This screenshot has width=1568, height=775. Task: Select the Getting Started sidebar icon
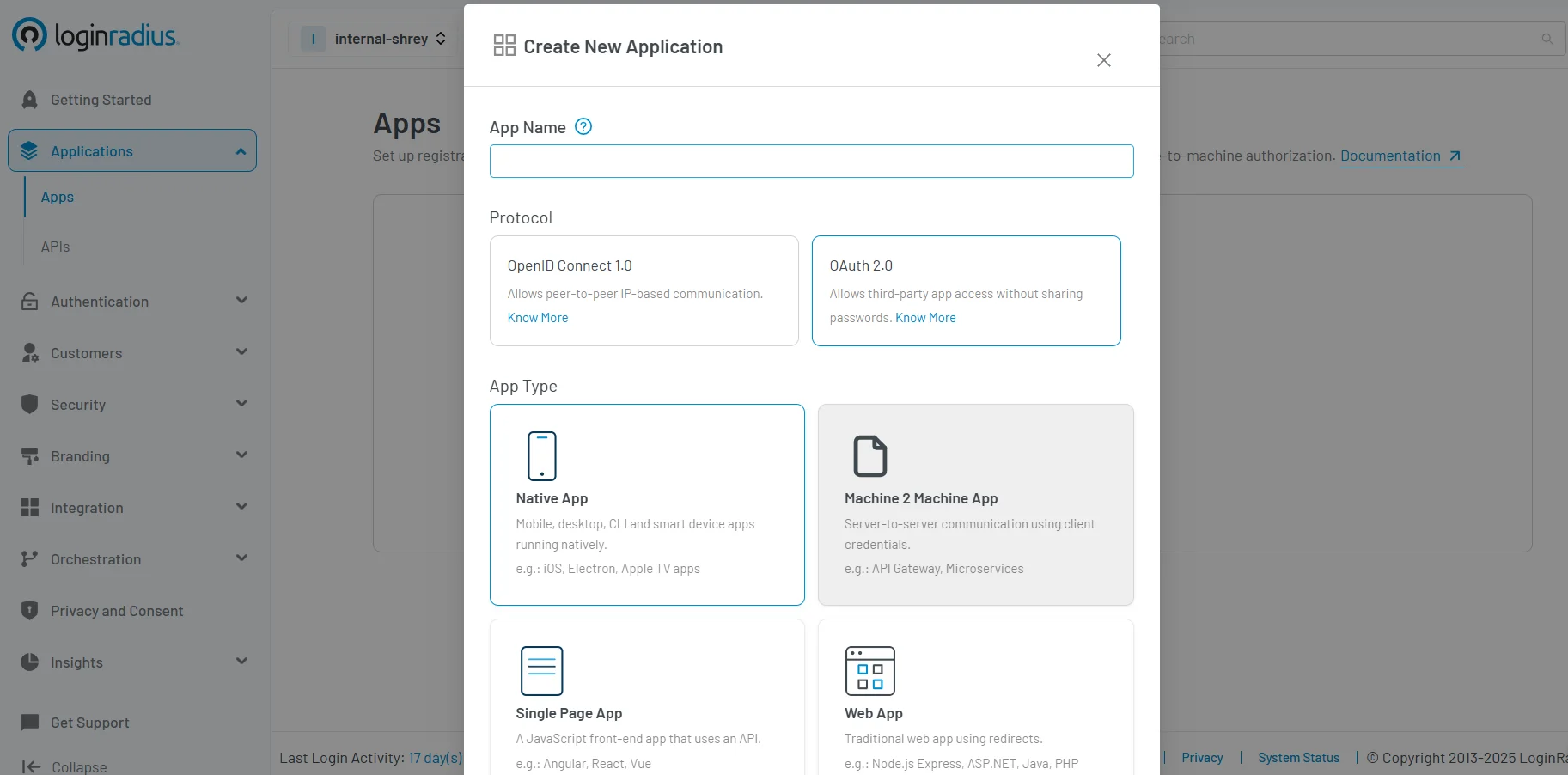29,99
